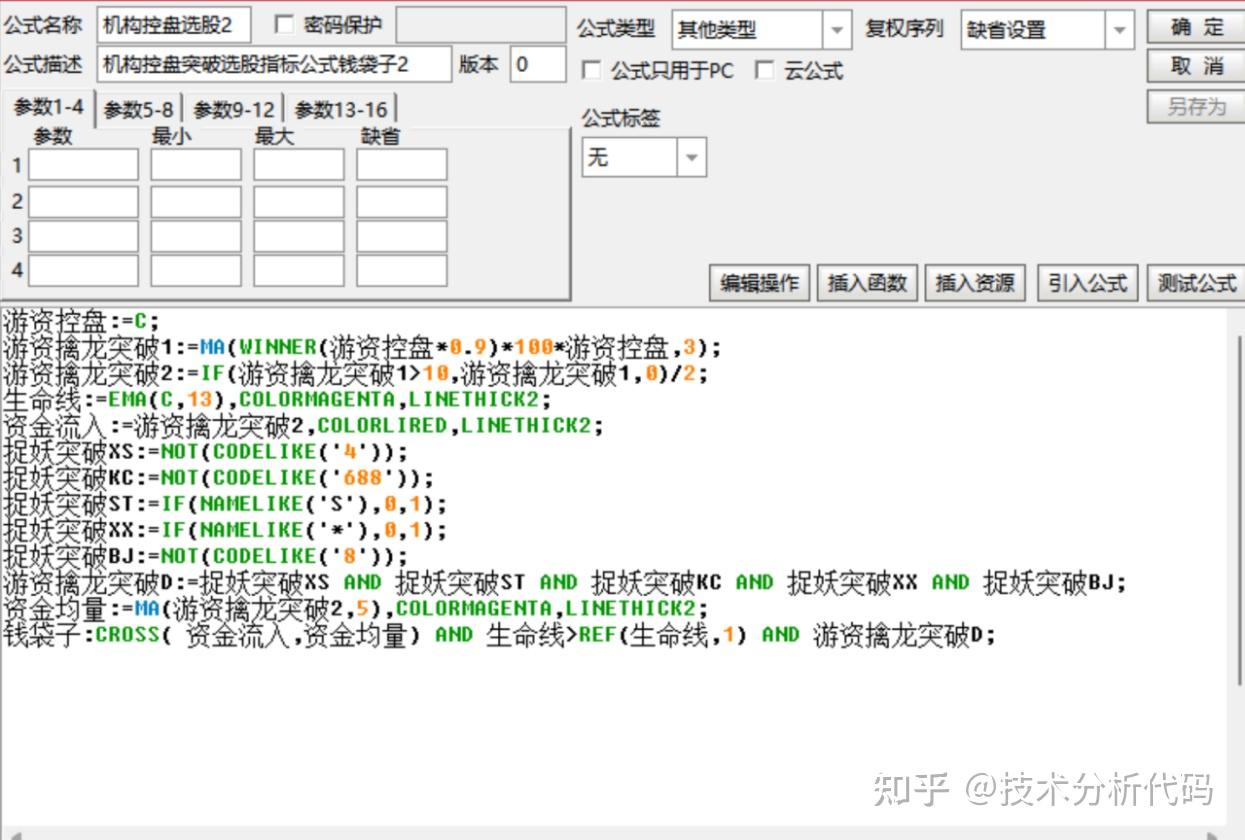Switch to the 参数5-8 tab
1245x840 pixels.
click(138, 110)
